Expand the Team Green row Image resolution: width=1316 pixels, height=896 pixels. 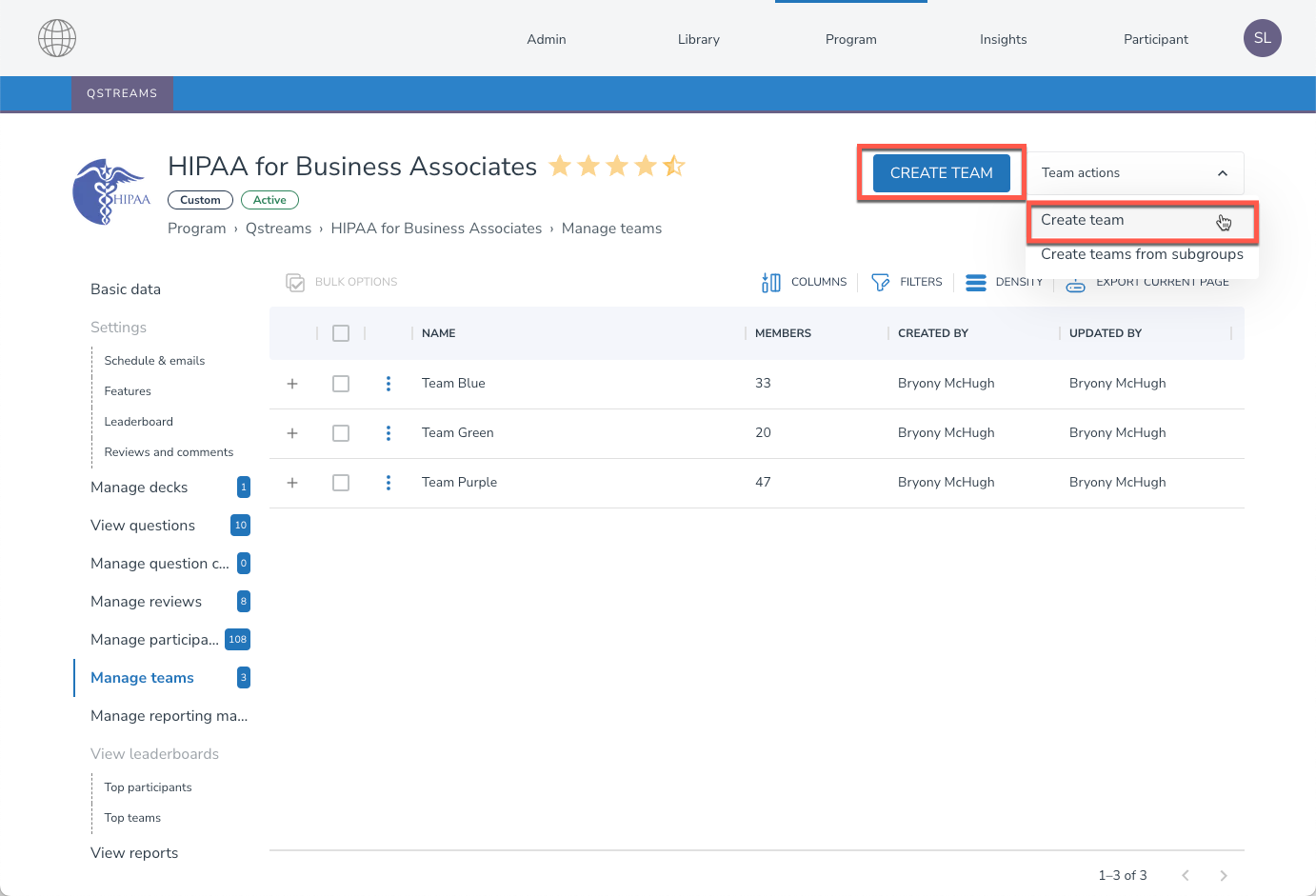(292, 433)
